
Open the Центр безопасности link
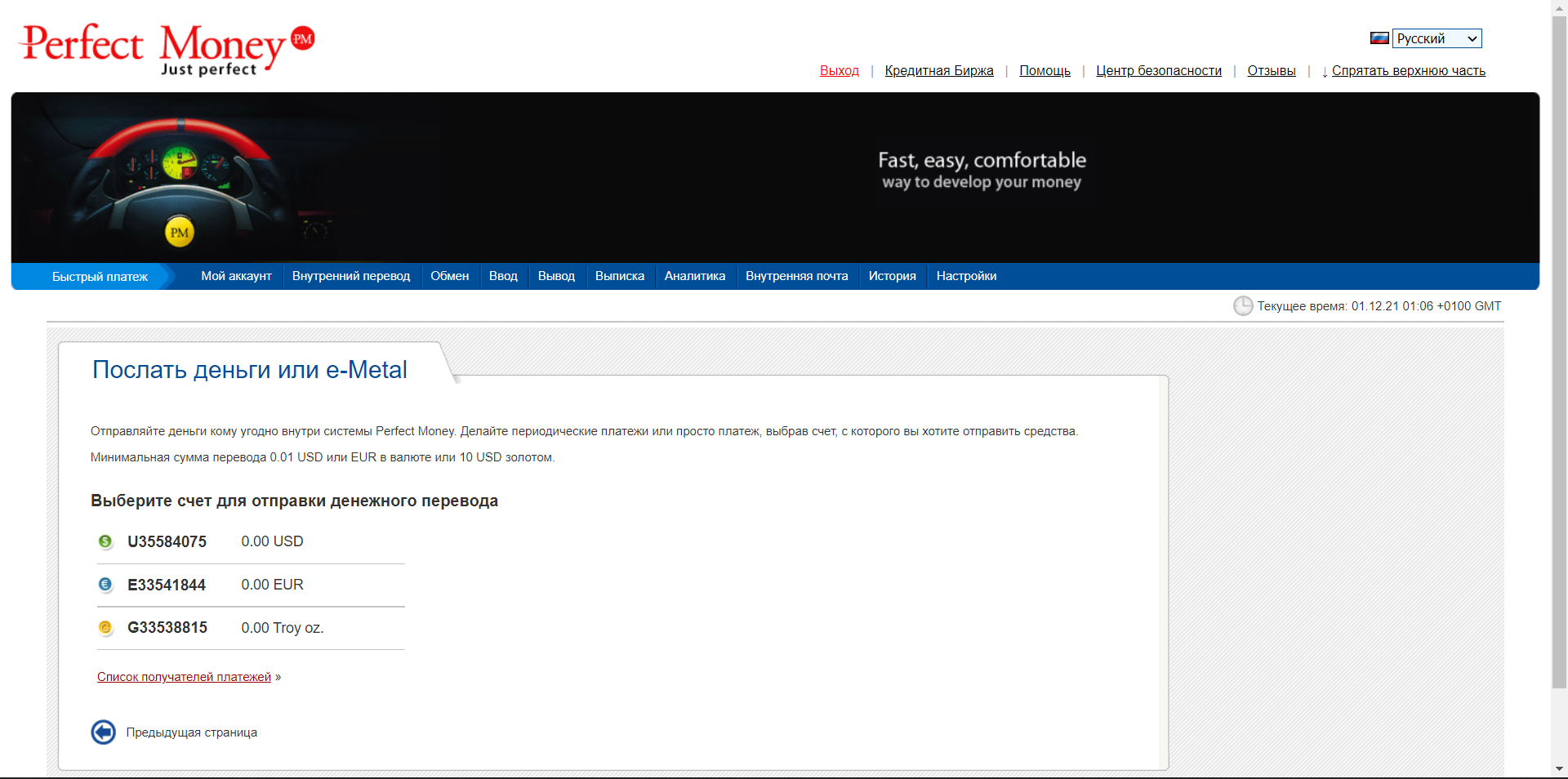point(1159,71)
